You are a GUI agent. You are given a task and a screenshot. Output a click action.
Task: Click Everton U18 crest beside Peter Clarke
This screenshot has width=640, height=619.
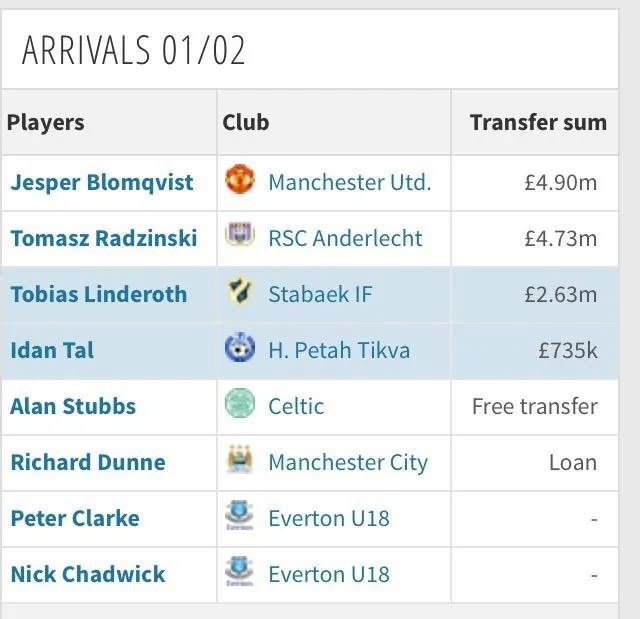(239, 518)
